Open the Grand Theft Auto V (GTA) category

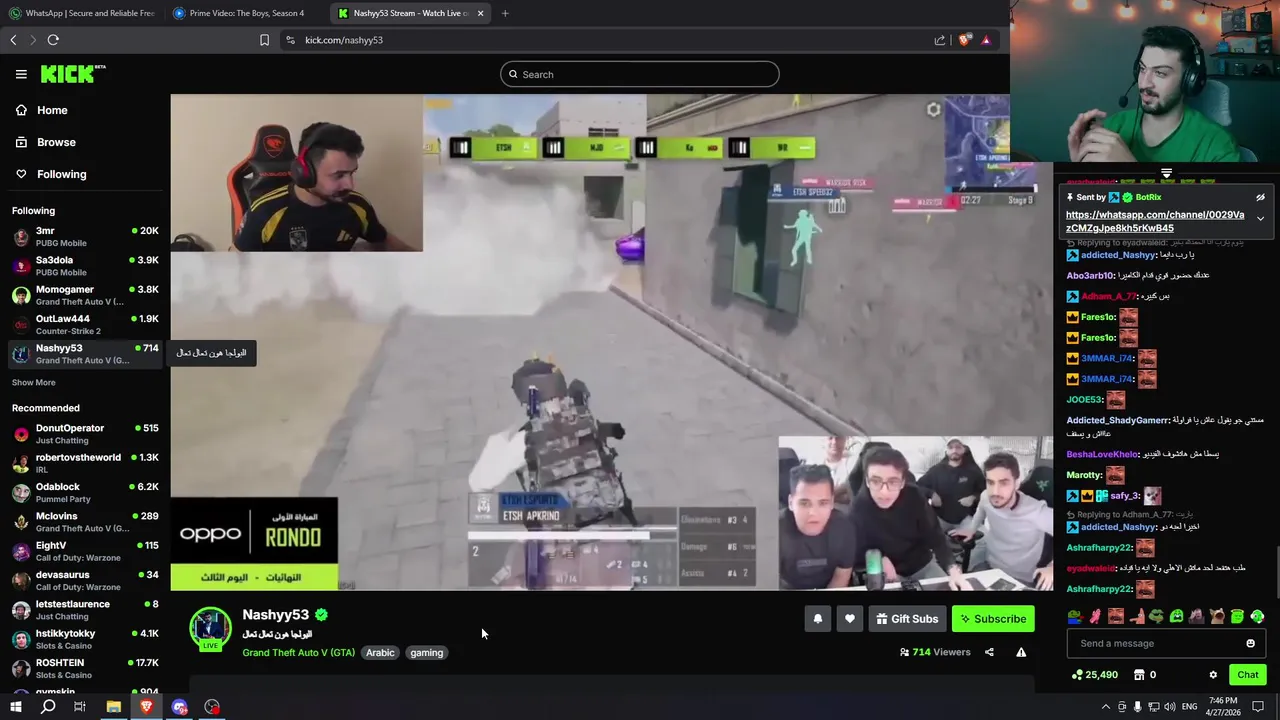[x=298, y=652]
